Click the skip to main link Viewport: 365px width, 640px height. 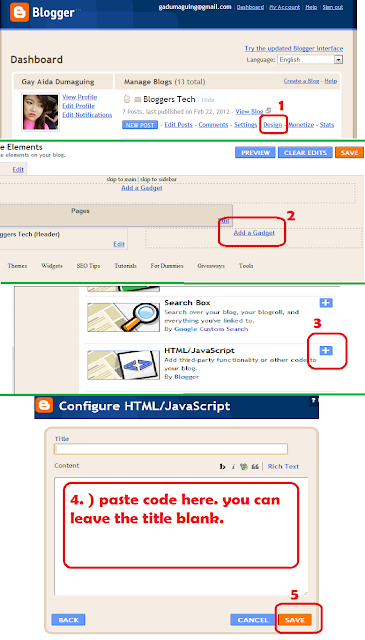click(121, 179)
